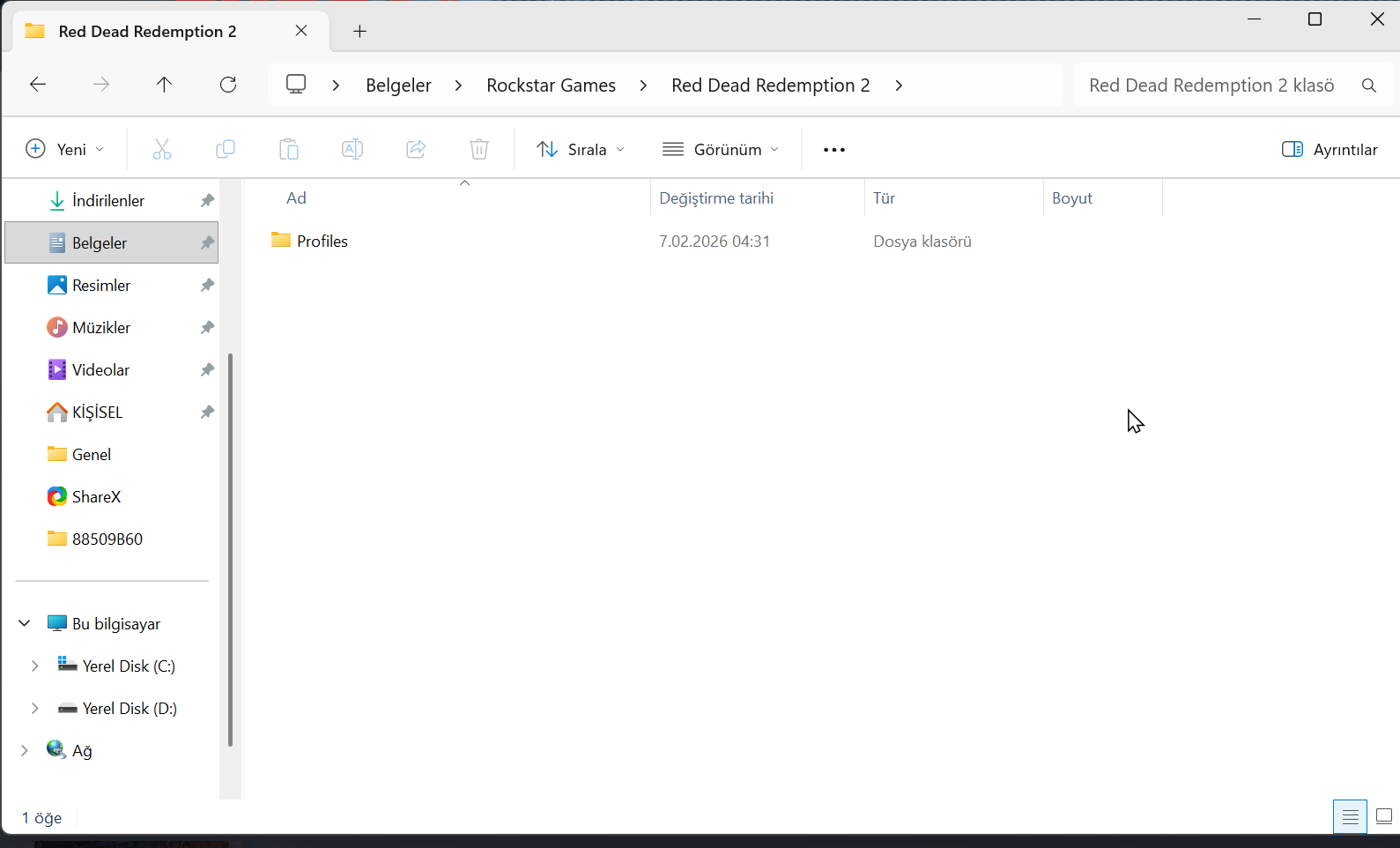Navigate to Belgeler breadcrumb
This screenshot has width=1400, height=848.
tap(398, 86)
